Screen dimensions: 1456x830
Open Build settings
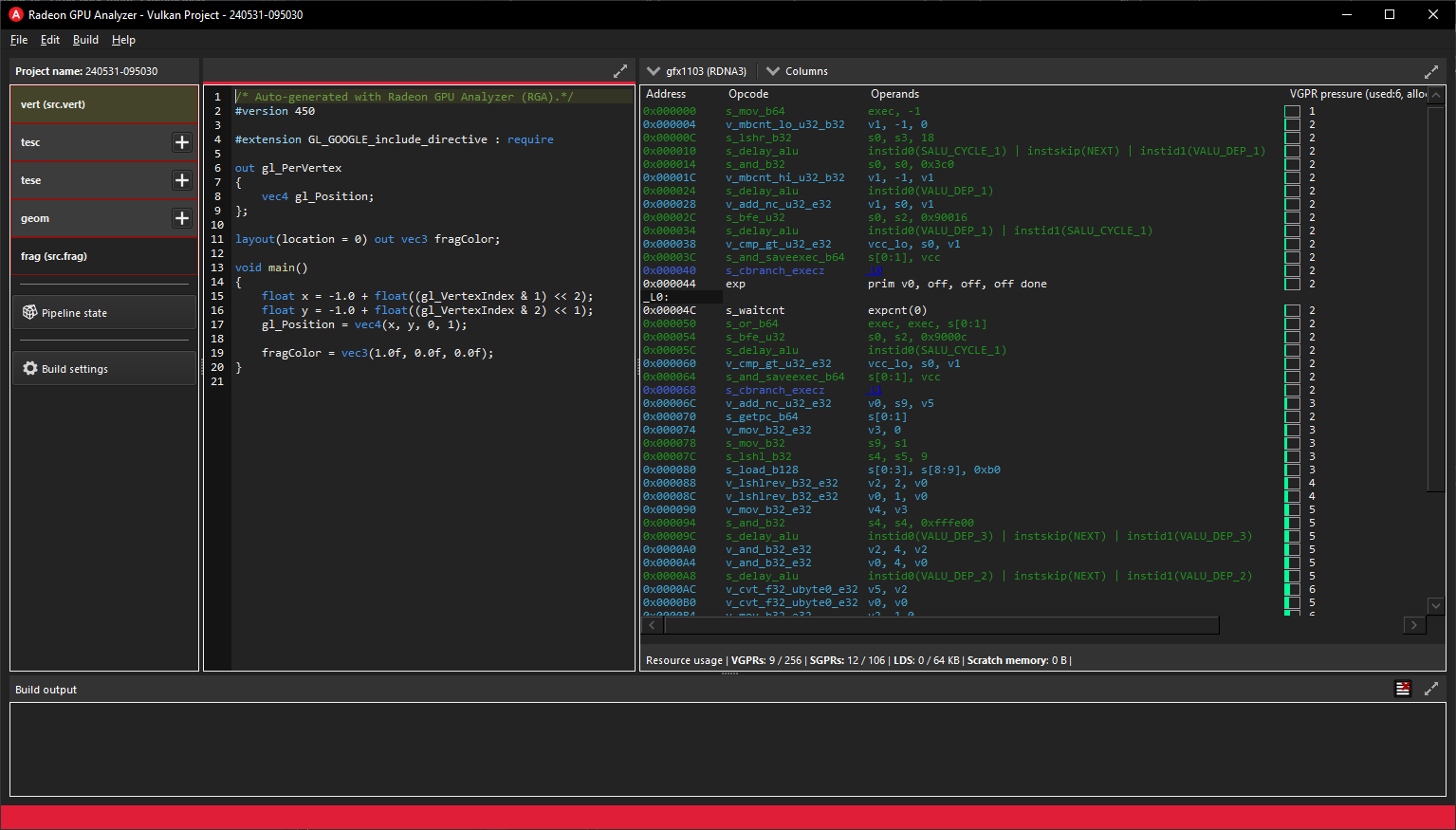[x=103, y=368]
